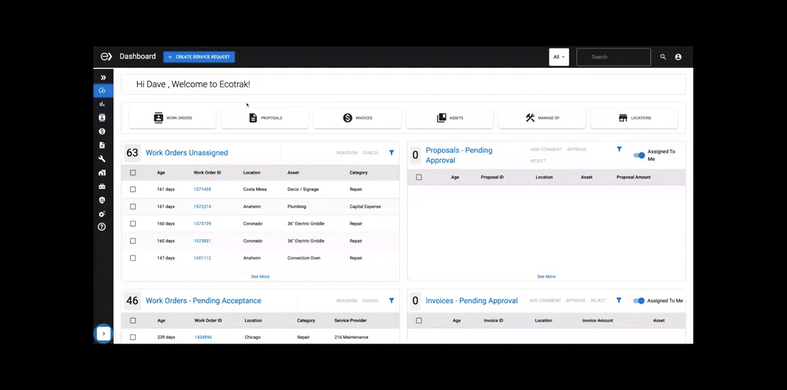
Task: Open the Invoices - Pending Approval heading
Action: pyautogui.click(x=471, y=301)
